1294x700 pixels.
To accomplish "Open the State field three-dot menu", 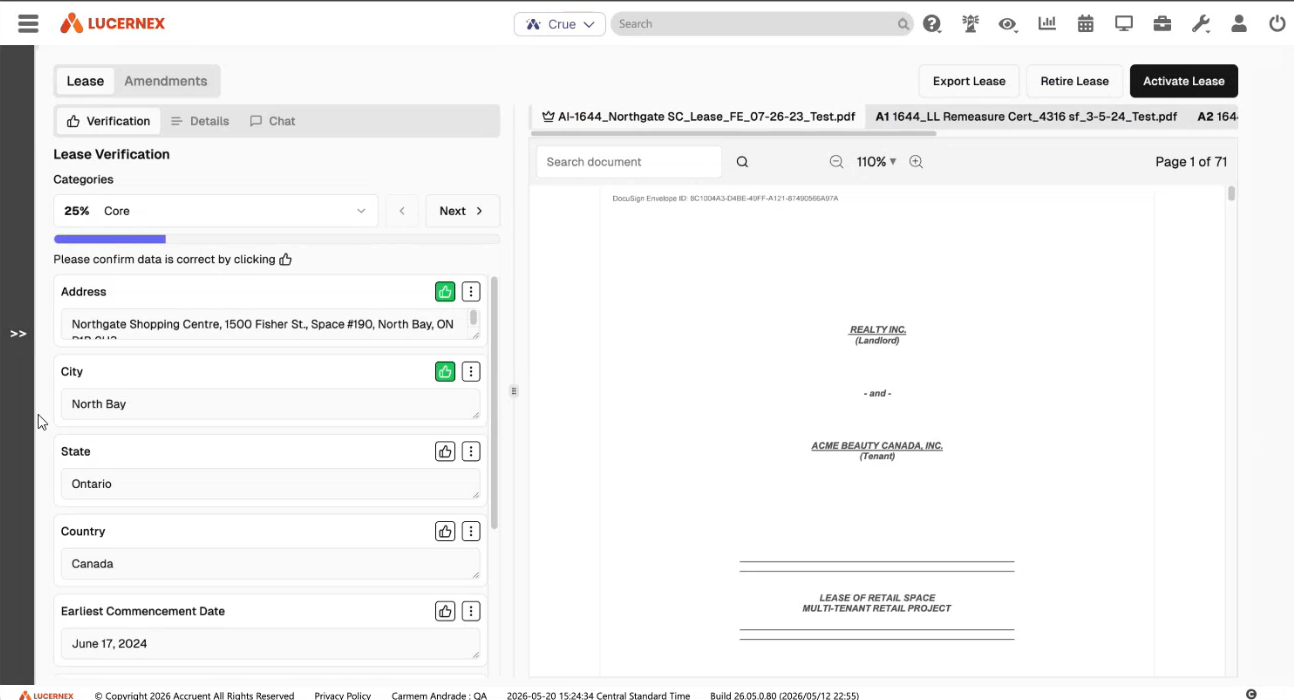I will tap(471, 452).
